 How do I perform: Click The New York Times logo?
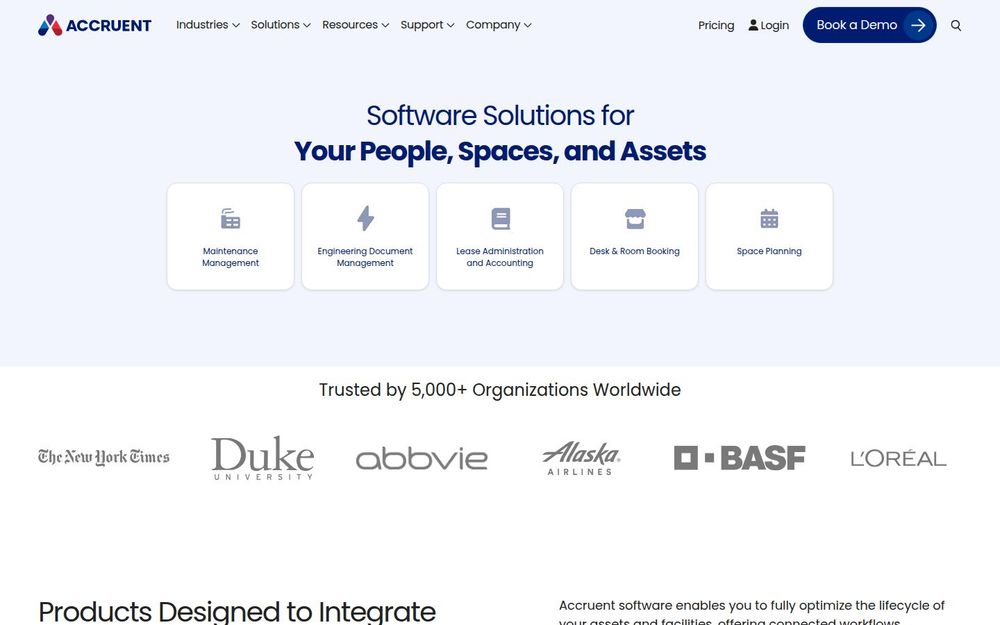(x=104, y=457)
